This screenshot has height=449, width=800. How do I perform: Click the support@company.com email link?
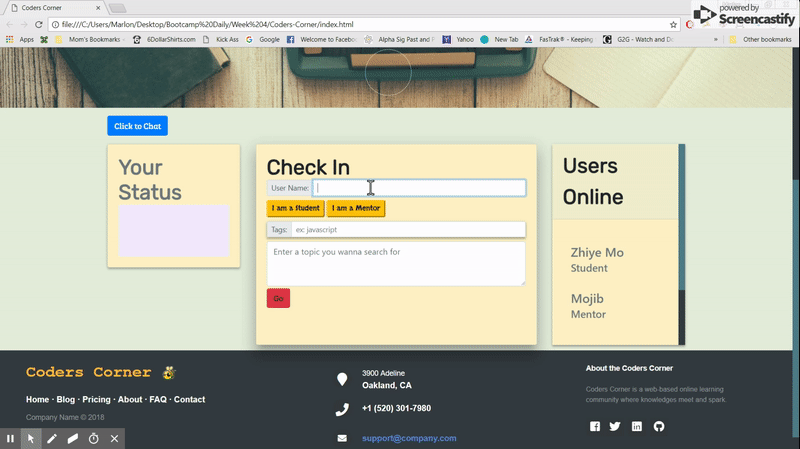[409, 438]
